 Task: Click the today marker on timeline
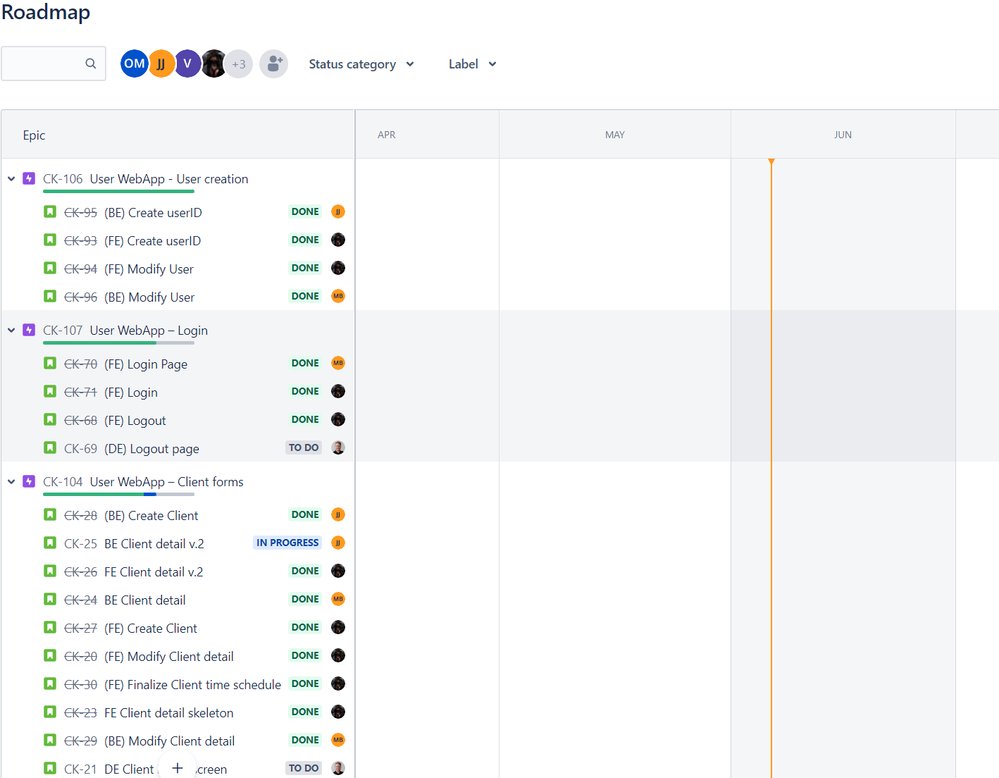pyautogui.click(x=771, y=162)
